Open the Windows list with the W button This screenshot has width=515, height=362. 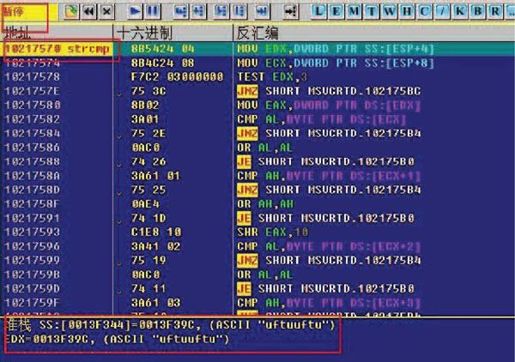(x=389, y=12)
